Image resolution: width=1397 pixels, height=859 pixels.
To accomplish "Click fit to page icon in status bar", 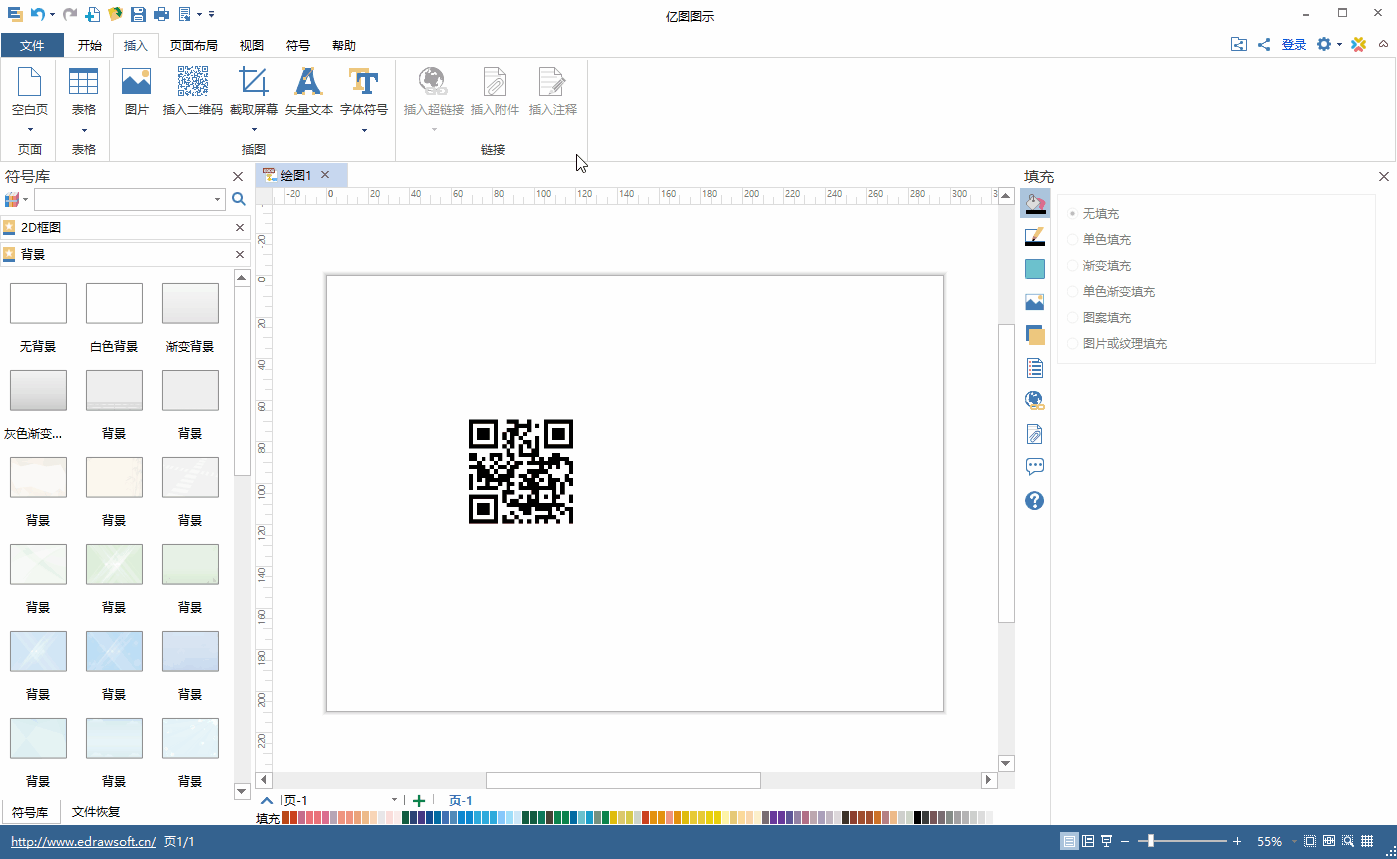I will 1311,842.
